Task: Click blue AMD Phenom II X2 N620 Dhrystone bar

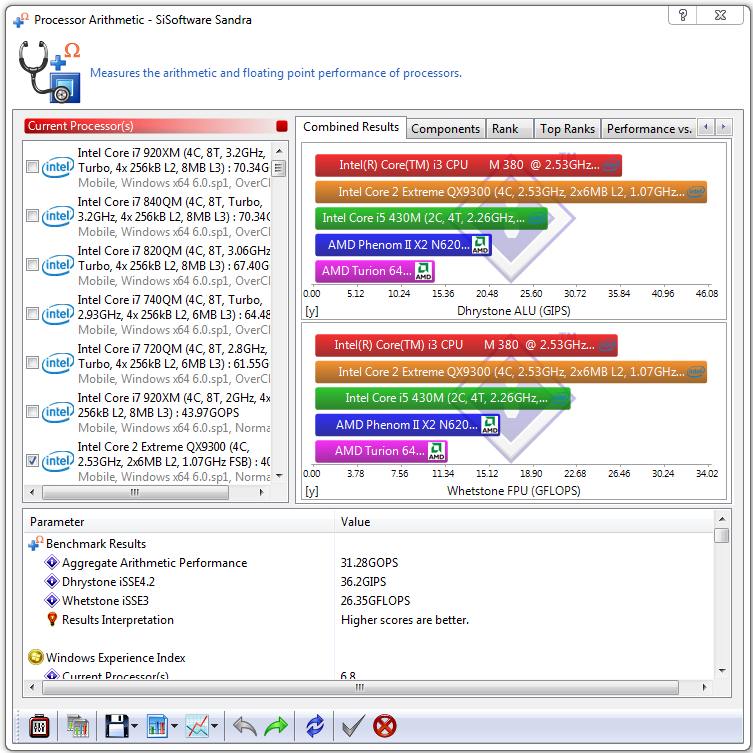Action: [x=403, y=244]
